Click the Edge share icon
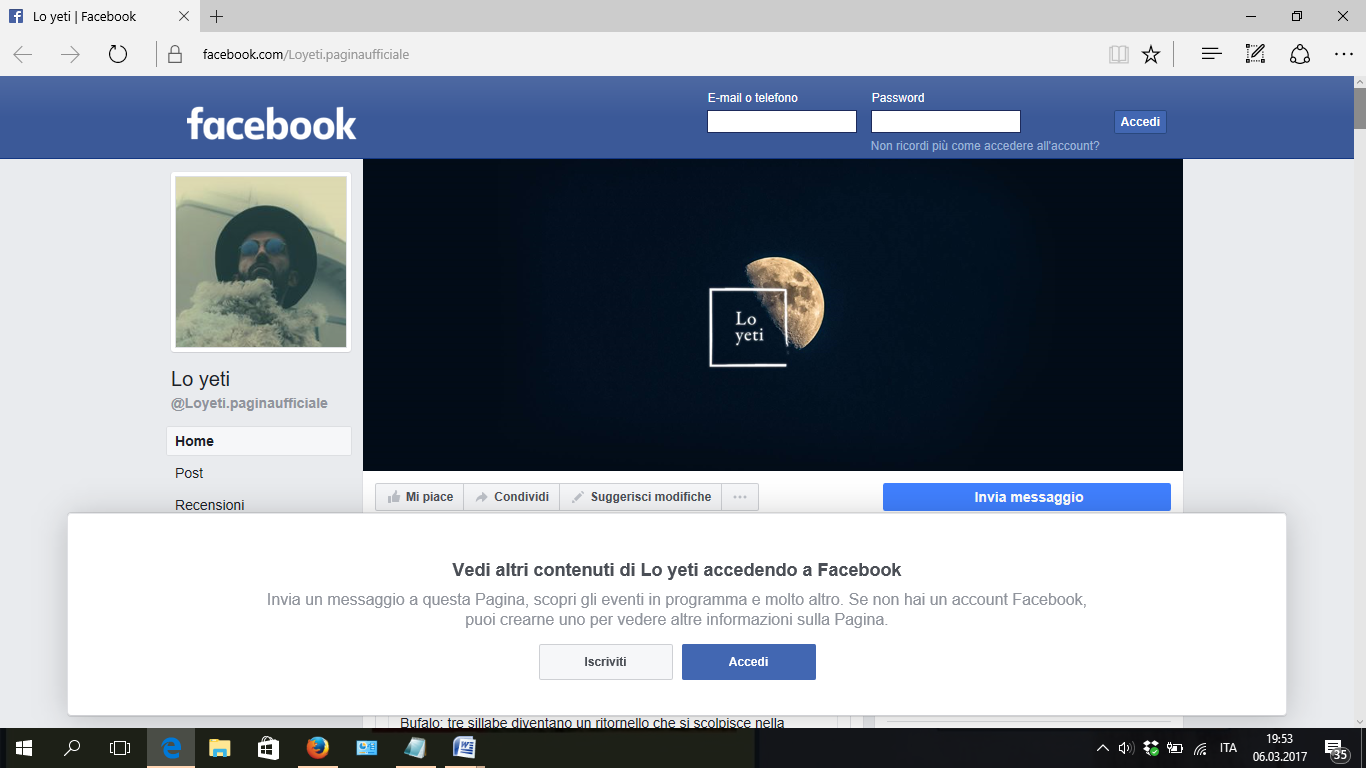1366x768 pixels. pyautogui.click(x=1299, y=54)
